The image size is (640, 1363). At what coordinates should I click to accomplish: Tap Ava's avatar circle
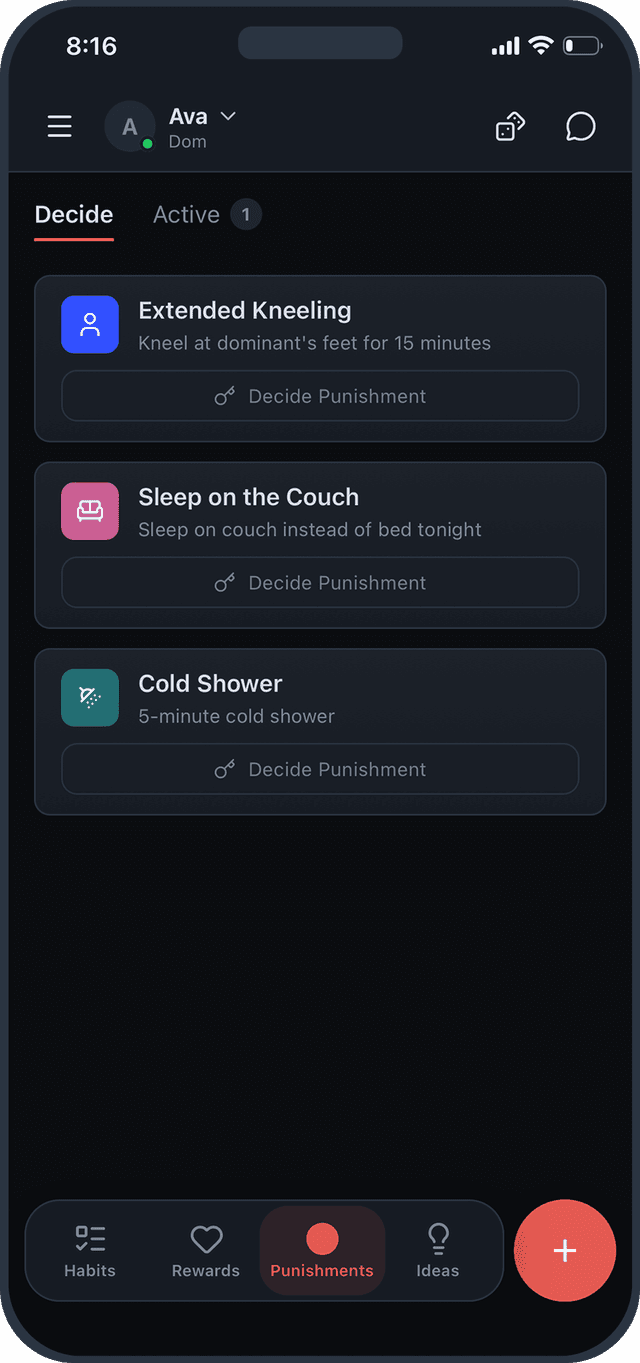tap(130, 126)
